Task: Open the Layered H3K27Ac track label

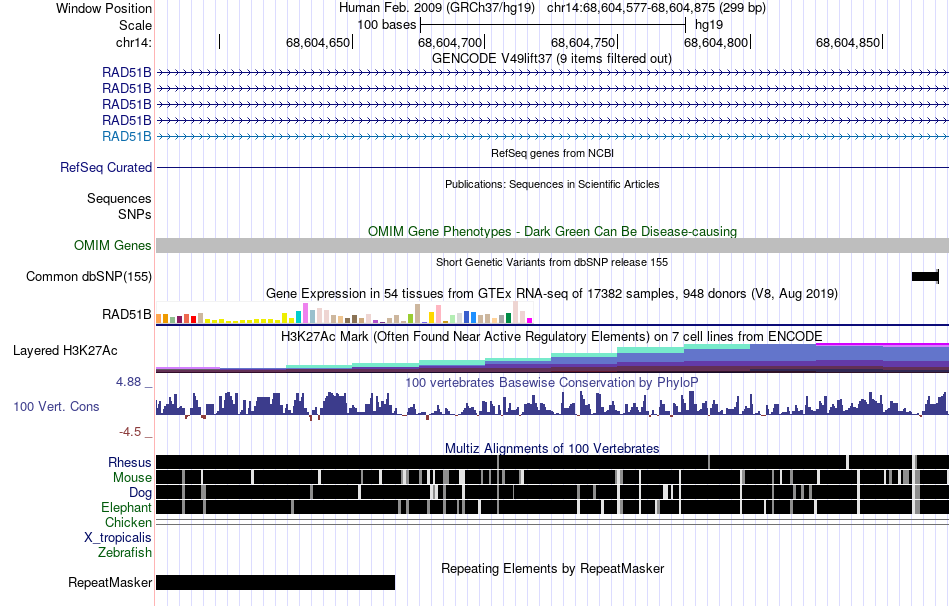Action: point(65,351)
